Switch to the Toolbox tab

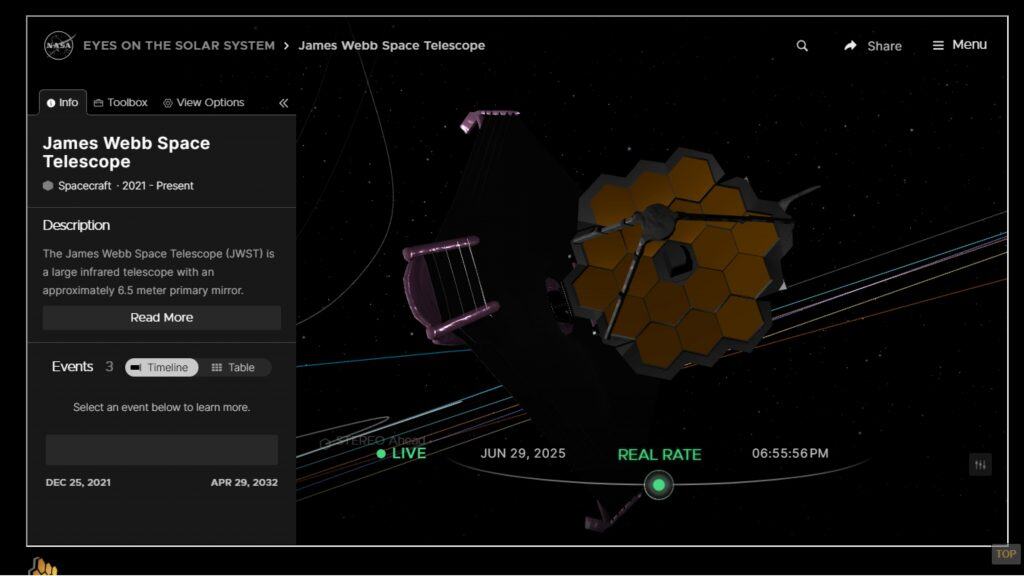click(121, 103)
